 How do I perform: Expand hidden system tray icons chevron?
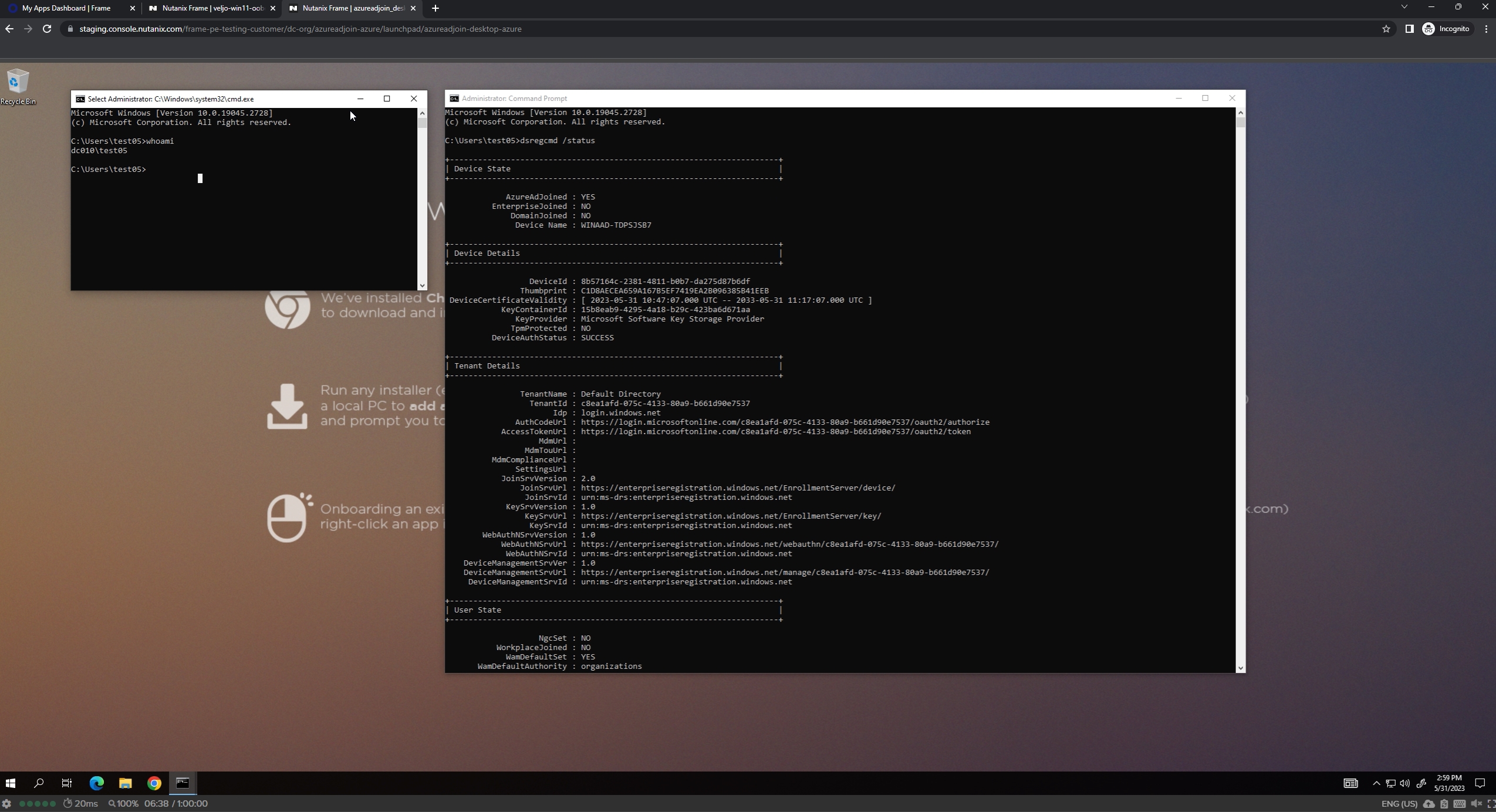click(1376, 783)
